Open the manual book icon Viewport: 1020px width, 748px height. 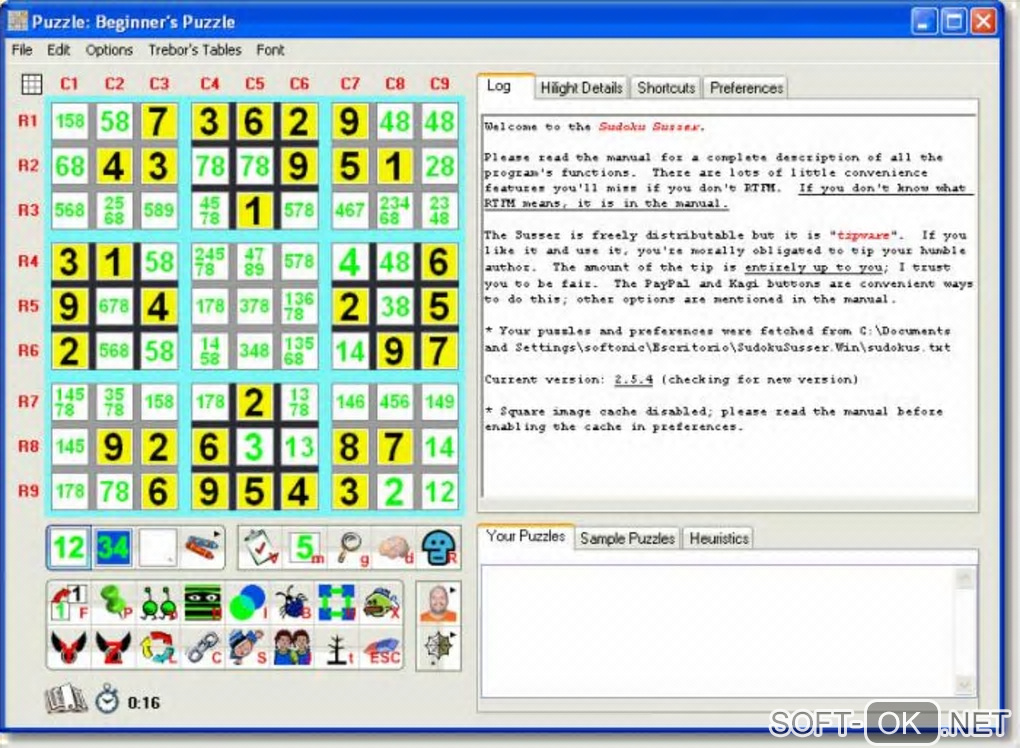click(x=66, y=701)
